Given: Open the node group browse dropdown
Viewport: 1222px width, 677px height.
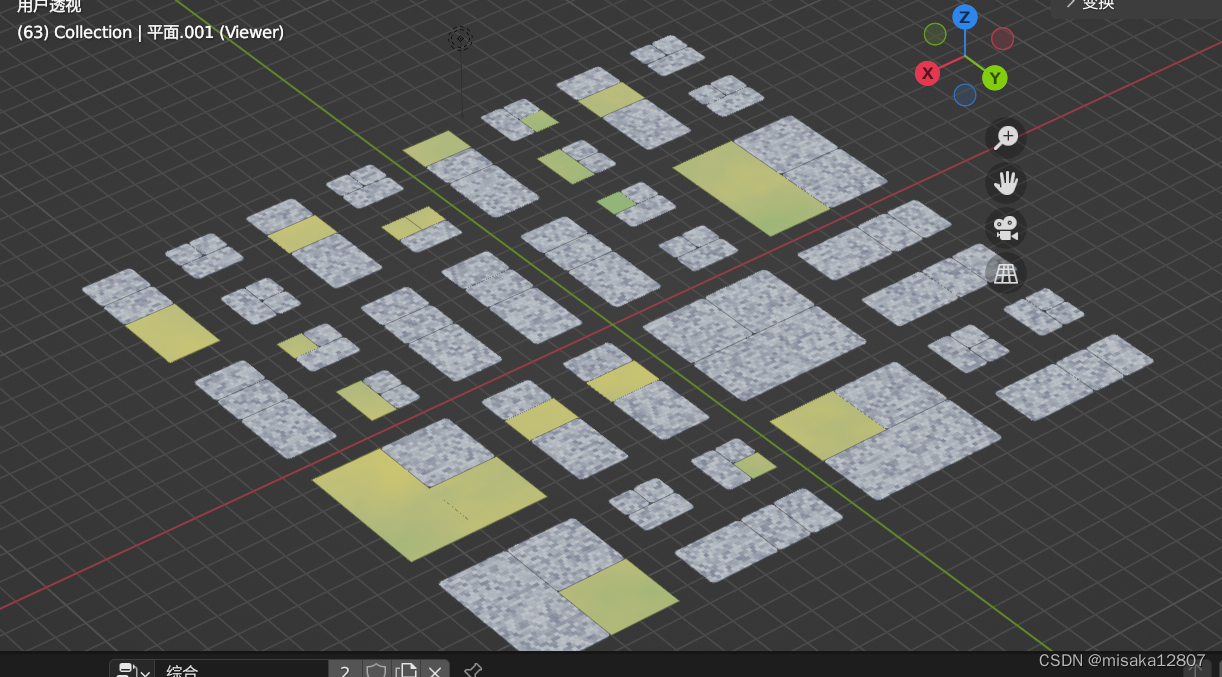Looking at the screenshot, I should (x=132, y=670).
